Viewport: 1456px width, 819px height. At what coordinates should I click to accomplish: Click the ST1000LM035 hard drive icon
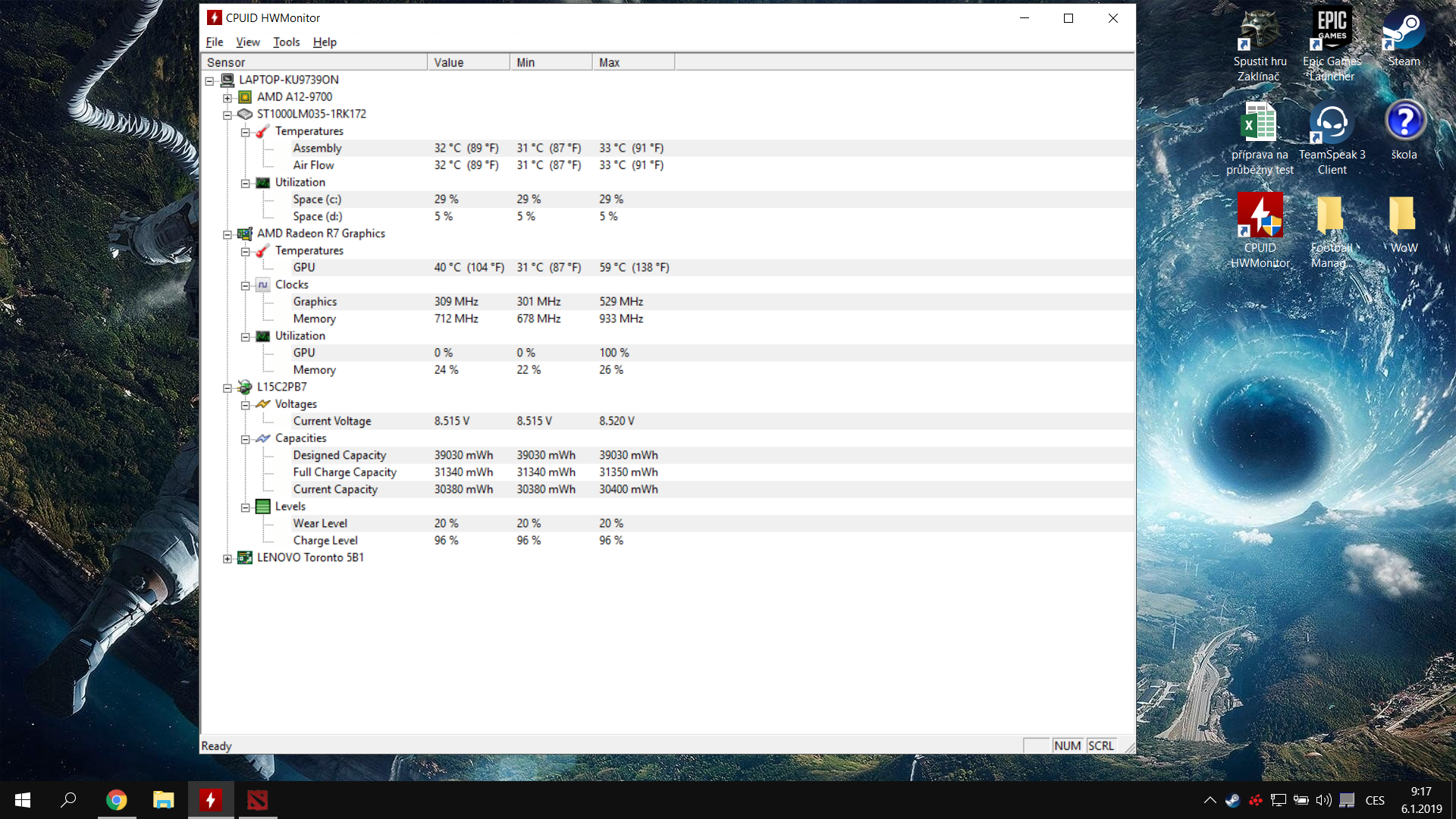tap(245, 114)
